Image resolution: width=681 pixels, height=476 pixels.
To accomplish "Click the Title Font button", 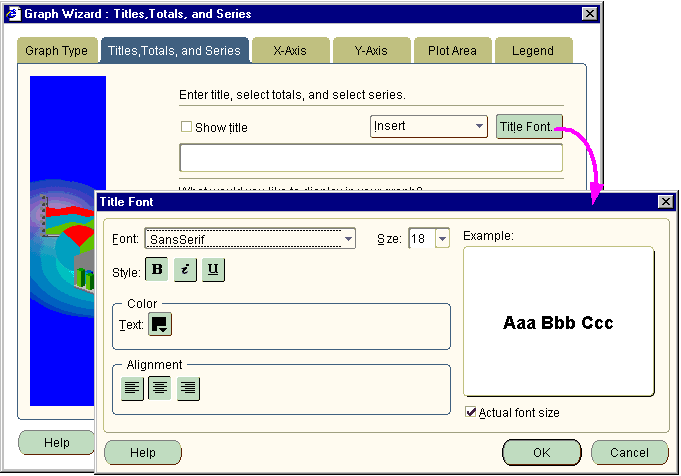I will point(529,126).
